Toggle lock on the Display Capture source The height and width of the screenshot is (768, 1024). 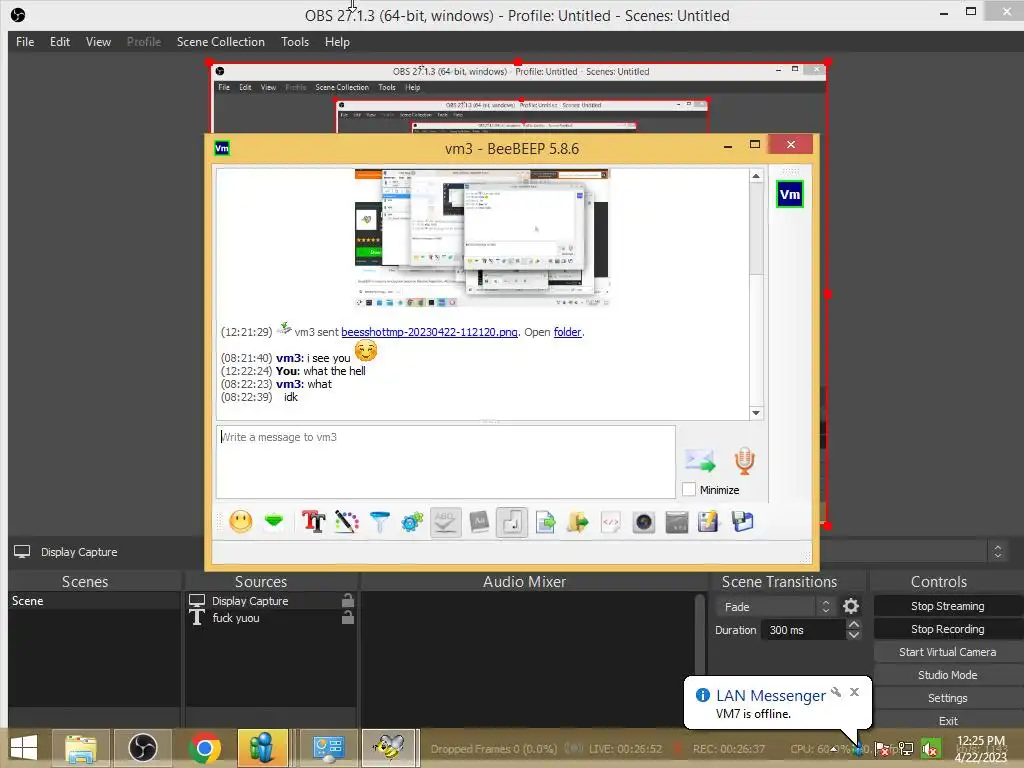click(x=348, y=600)
